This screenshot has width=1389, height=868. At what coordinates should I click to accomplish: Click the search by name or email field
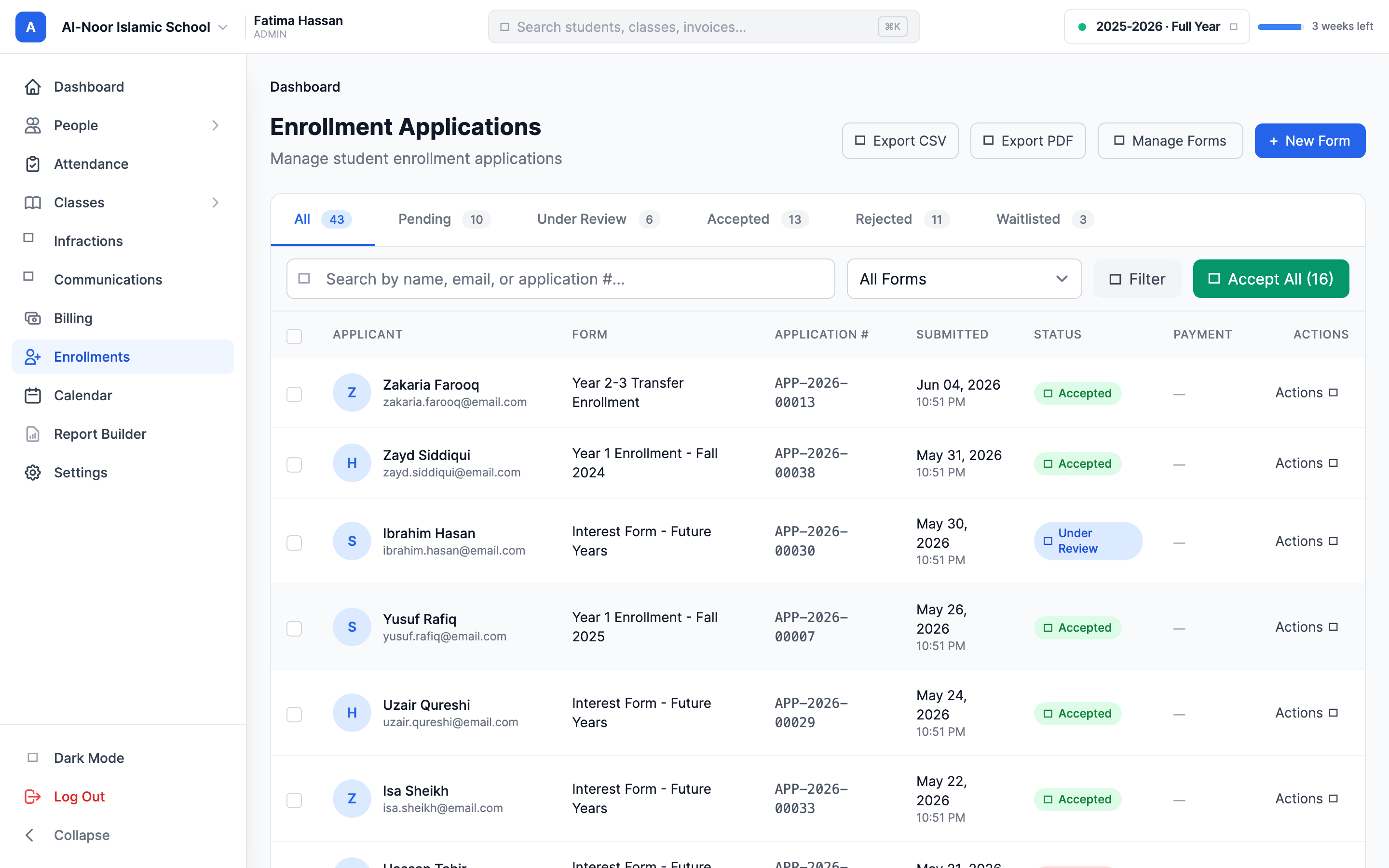pos(561,279)
